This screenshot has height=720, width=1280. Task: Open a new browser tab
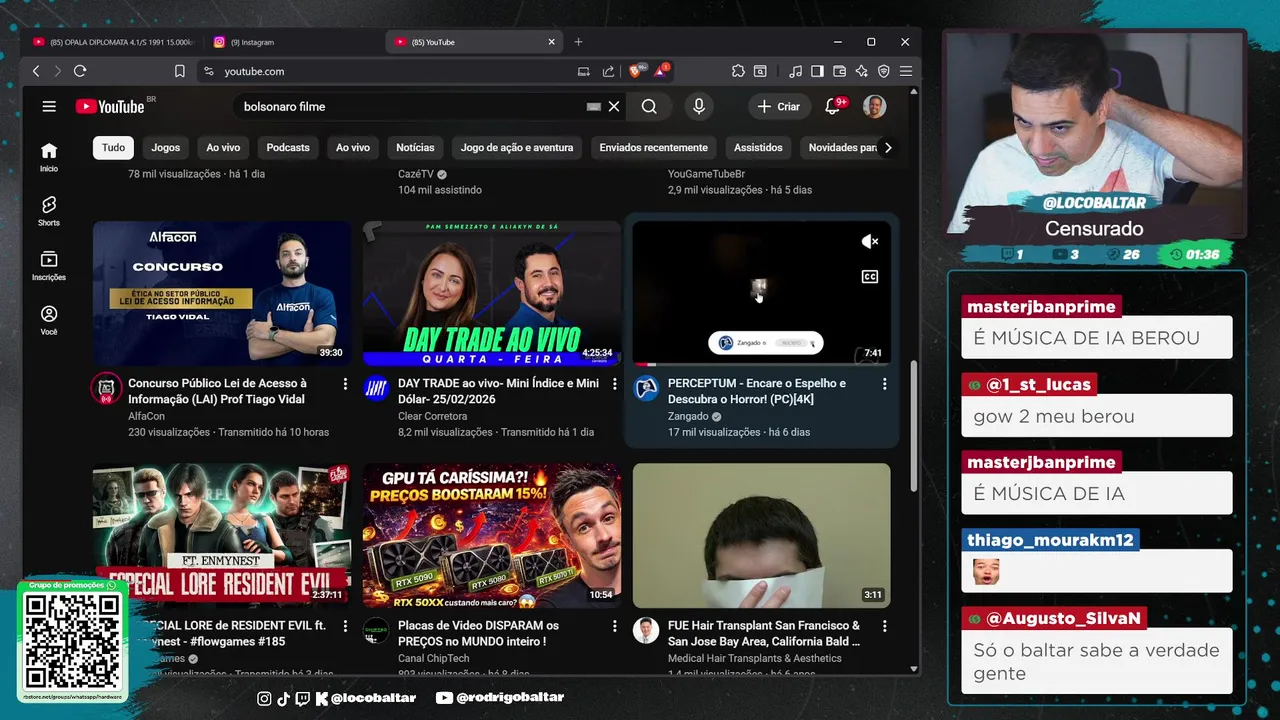coord(578,42)
